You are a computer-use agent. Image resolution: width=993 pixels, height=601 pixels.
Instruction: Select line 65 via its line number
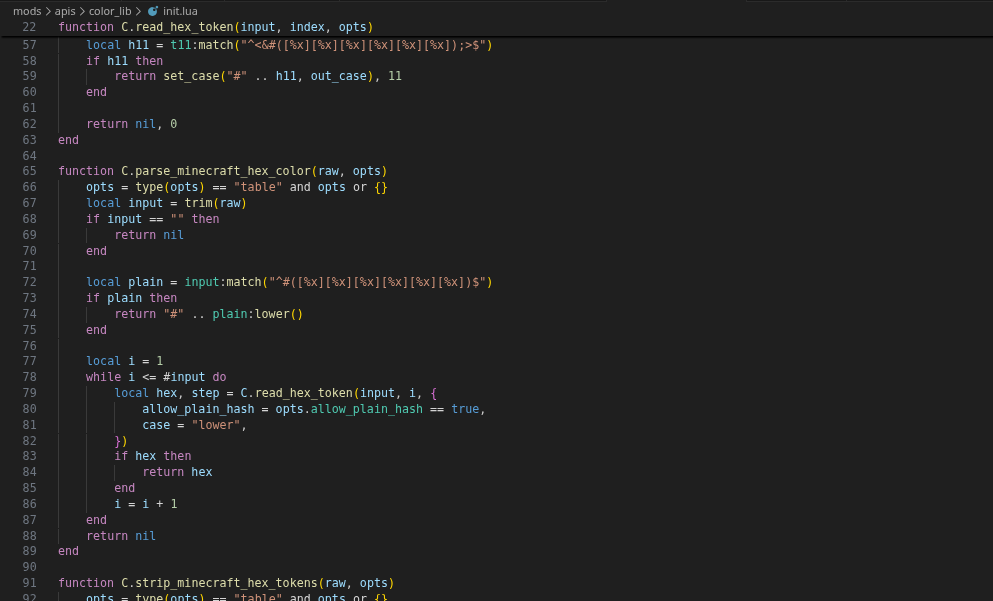28,171
